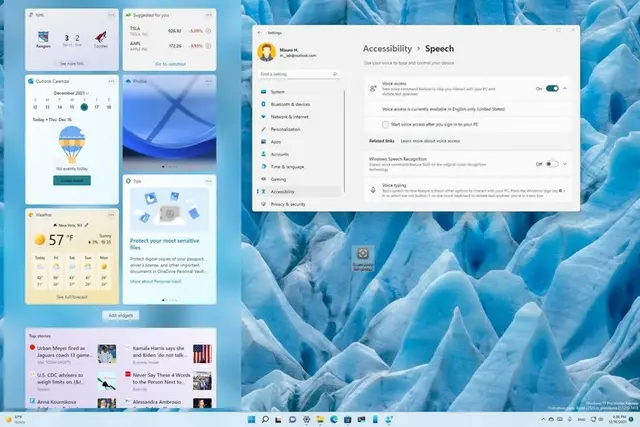The height and width of the screenshot is (427, 640).
Task: Click Go to watchlist link
Action: 171,64
